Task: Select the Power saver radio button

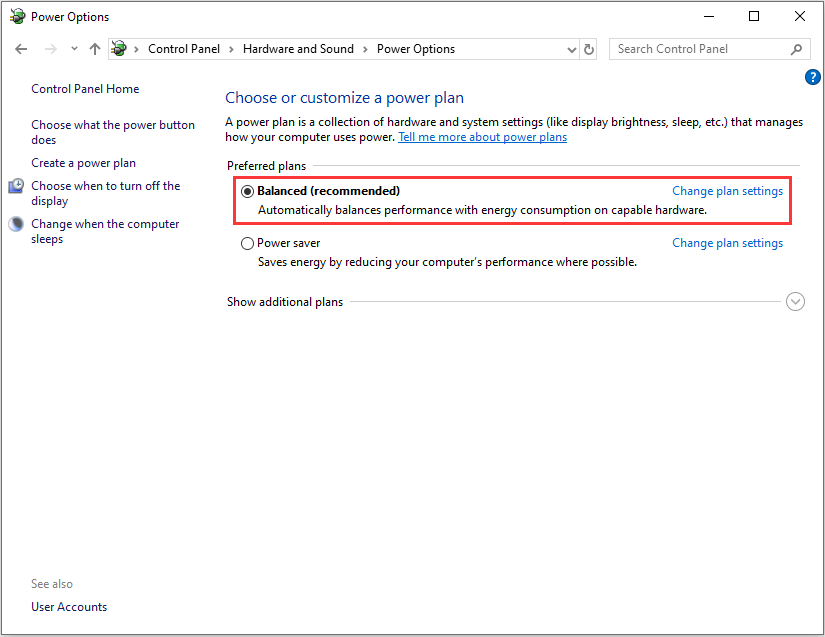Action: [247, 244]
